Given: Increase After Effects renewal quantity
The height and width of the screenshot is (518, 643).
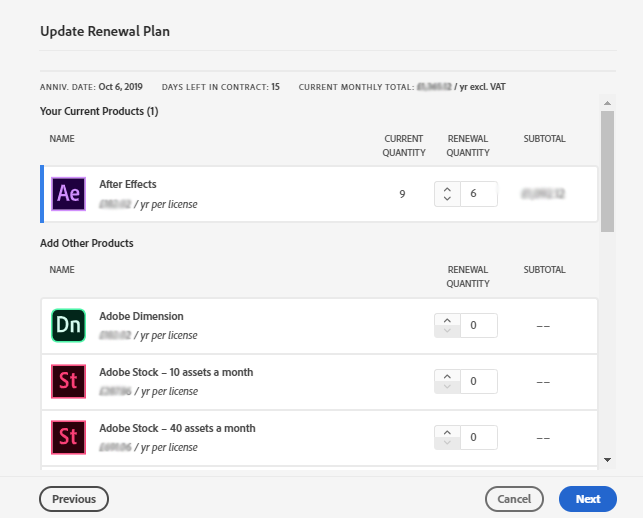Looking at the screenshot, I should (447, 188).
